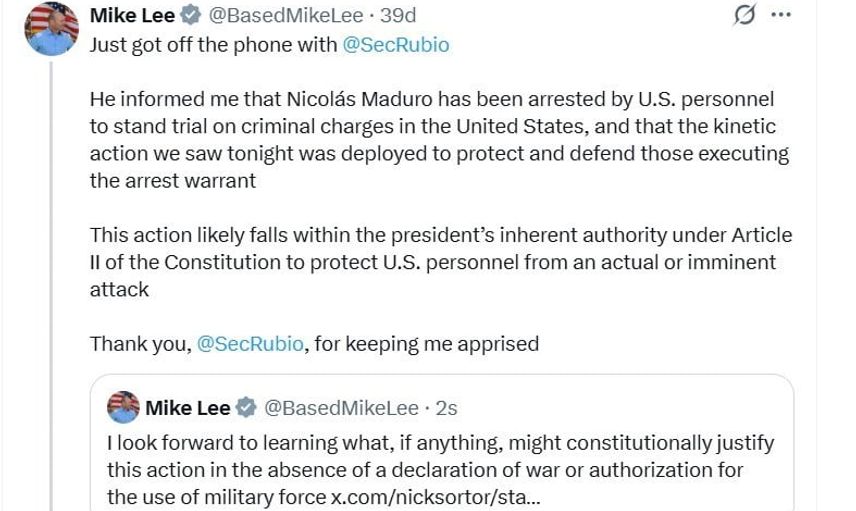Click the verified badge in the quoted post

245,408
